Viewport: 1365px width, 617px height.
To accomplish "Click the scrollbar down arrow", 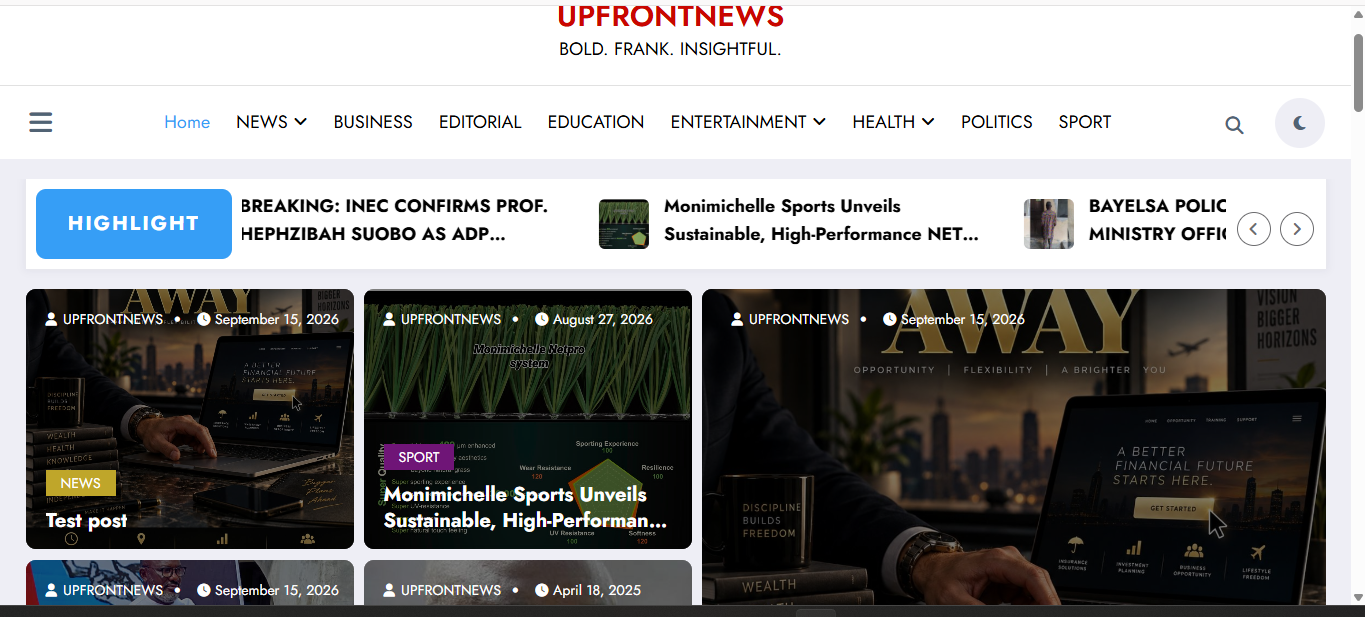I will (1358, 597).
